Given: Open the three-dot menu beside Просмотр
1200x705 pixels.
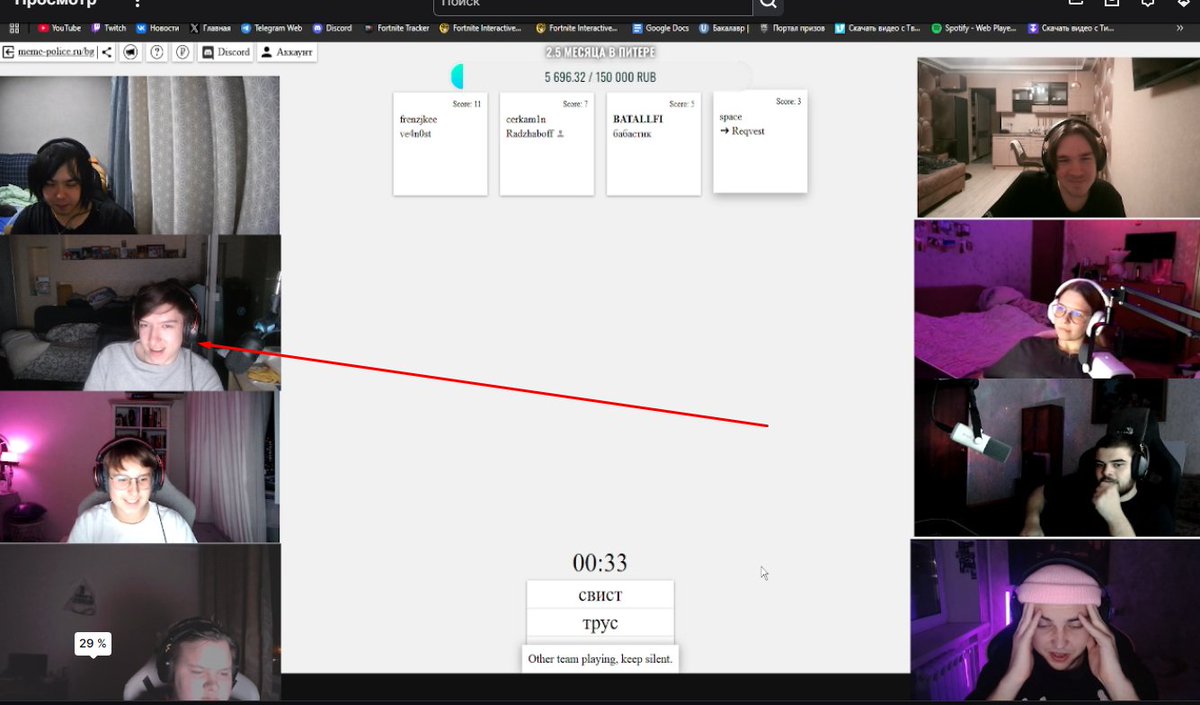Looking at the screenshot, I should coord(138,3).
